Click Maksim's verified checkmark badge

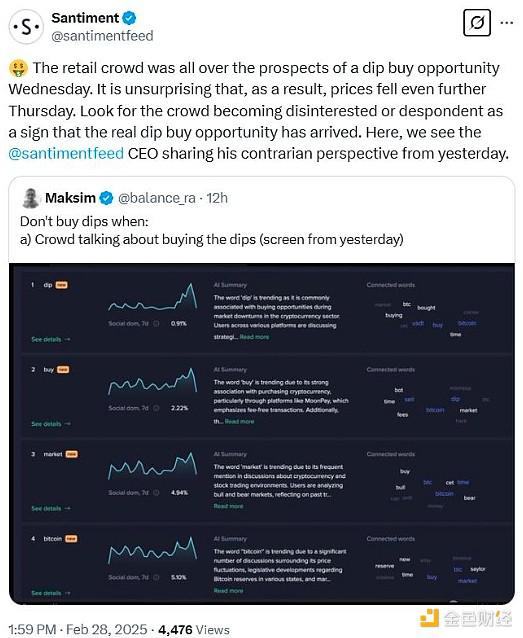pyautogui.click(x=106, y=198)
